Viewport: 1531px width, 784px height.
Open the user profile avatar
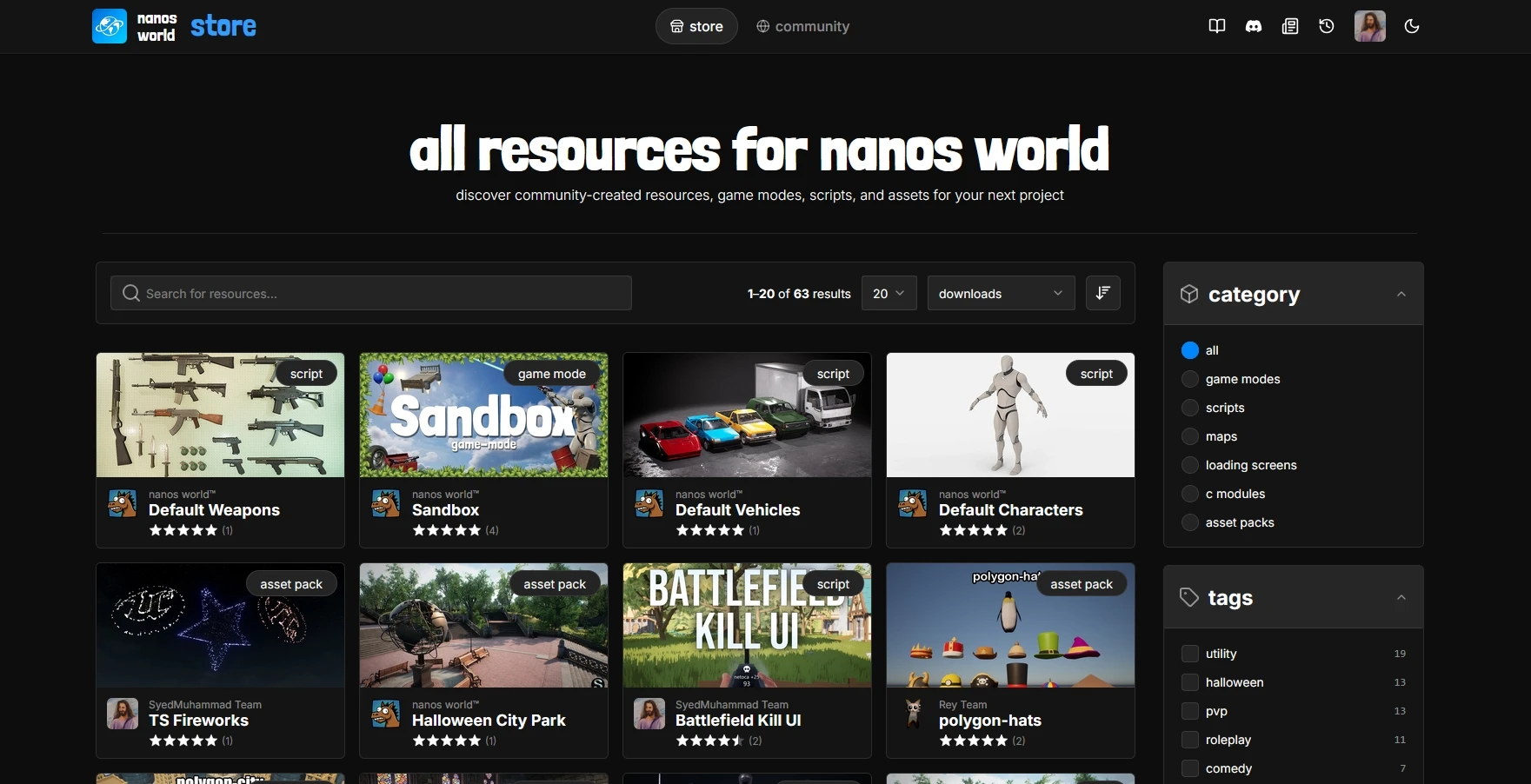(1370, 26)
